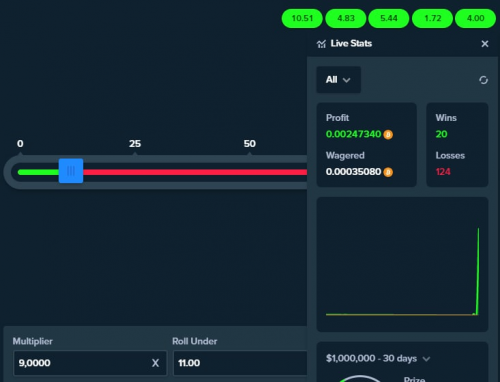Click the Live Stats chart icon
This screenshot has height=382, width=500.
pos(321,44)
